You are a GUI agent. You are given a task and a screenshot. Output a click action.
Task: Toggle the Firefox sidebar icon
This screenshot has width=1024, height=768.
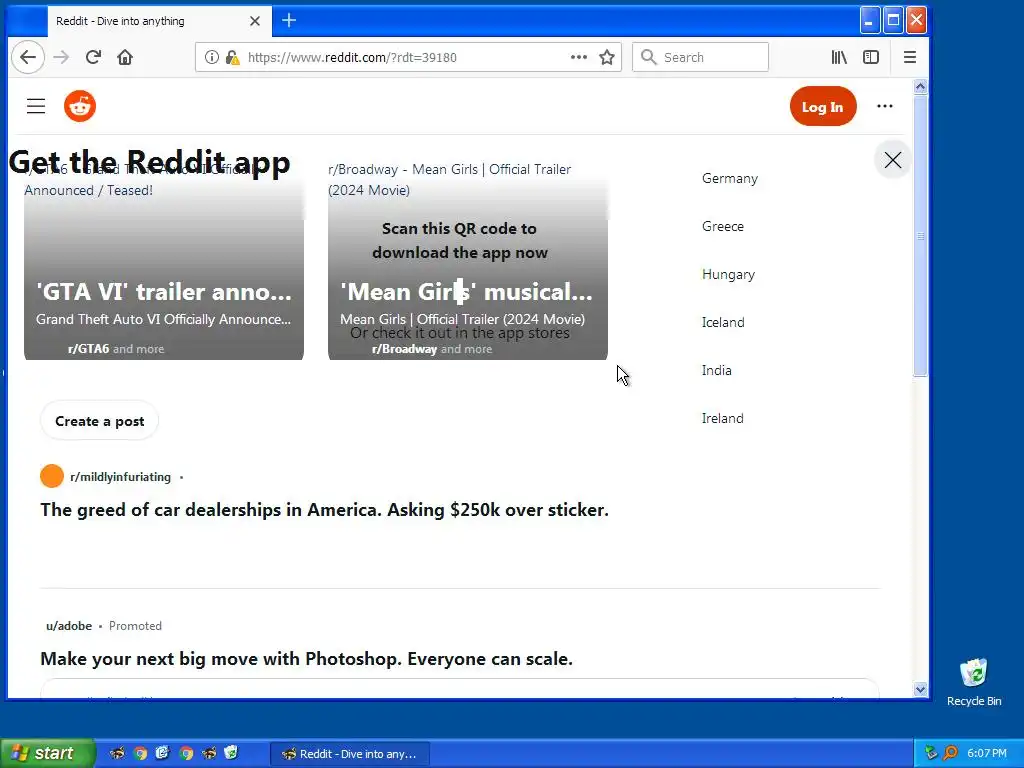pos(871,57)
